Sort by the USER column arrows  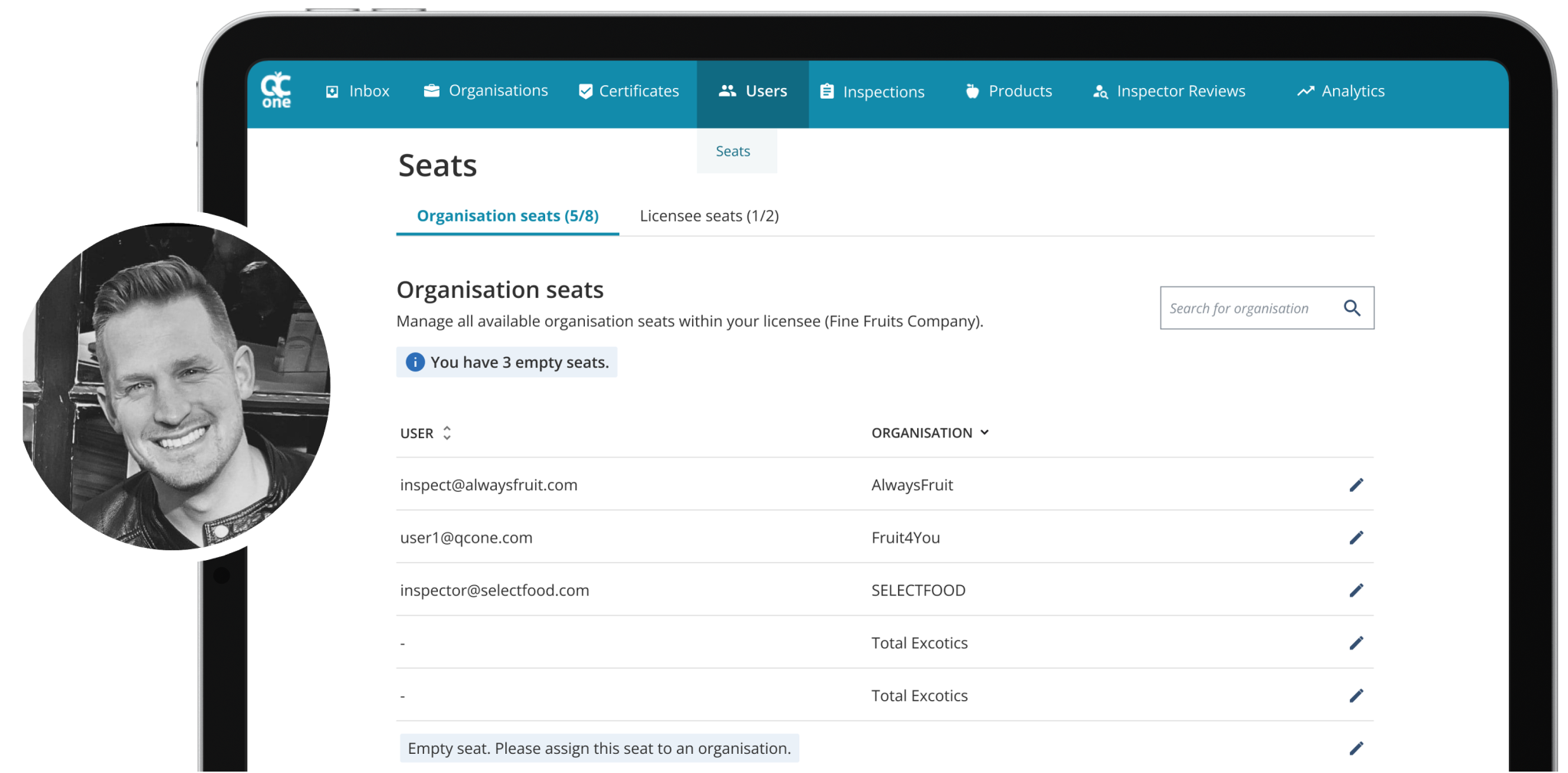(447, 433)
